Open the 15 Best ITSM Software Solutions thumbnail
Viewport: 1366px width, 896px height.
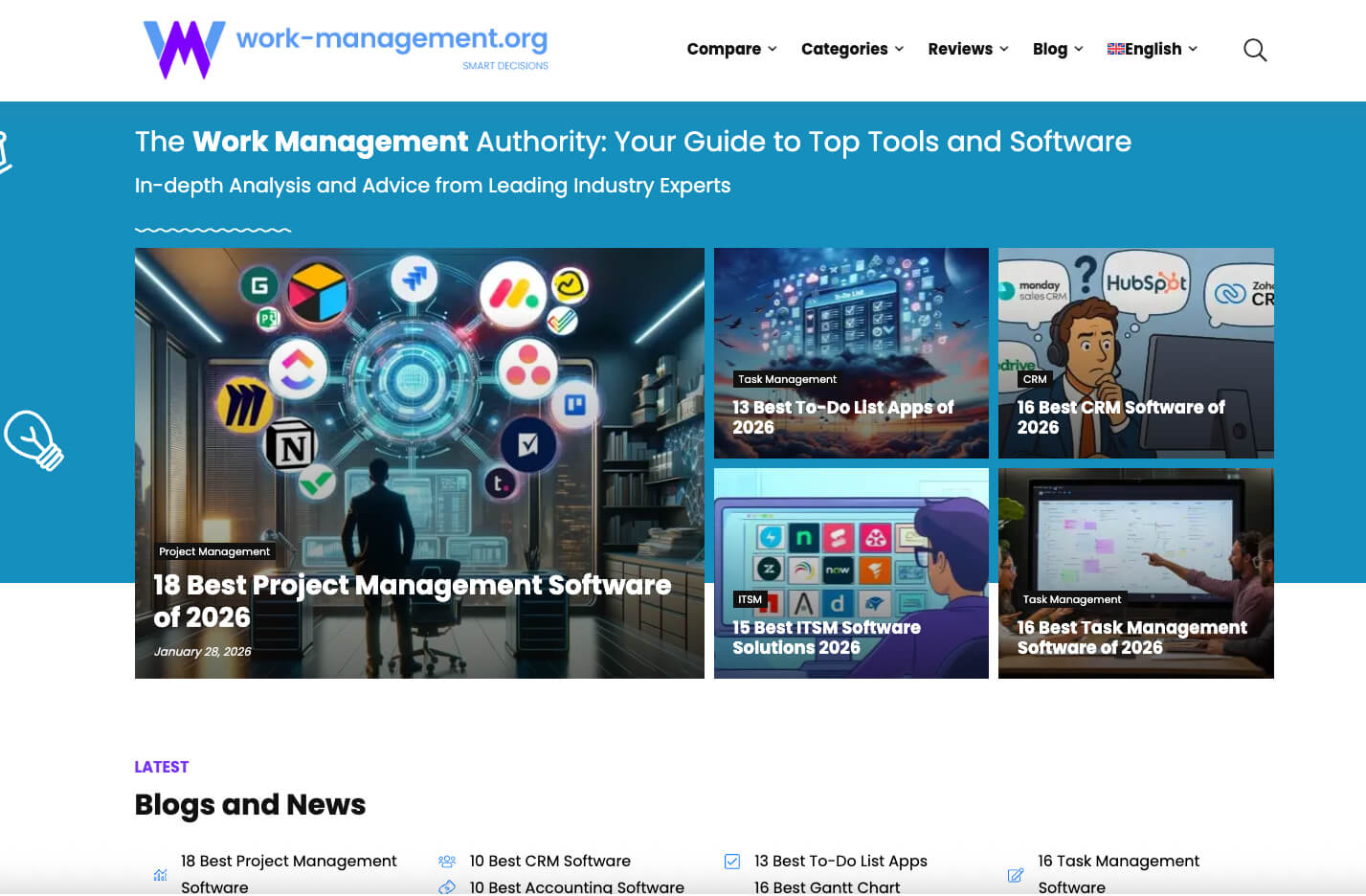851,572
